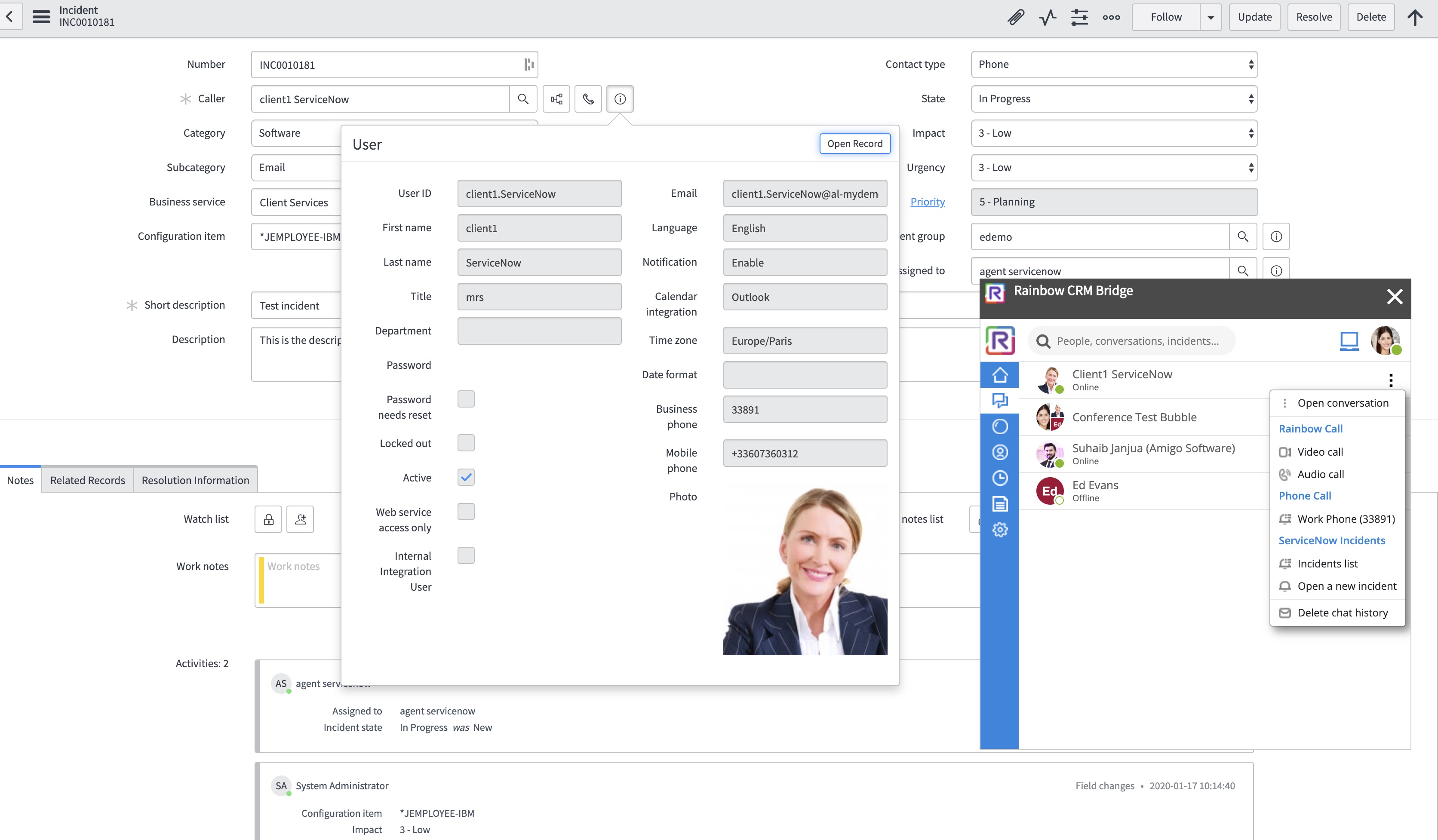Viewport: 1438px width, 840px height.
Task: Click lookup magnifier for Assignment group edemo
Action: click(1243, 236)
